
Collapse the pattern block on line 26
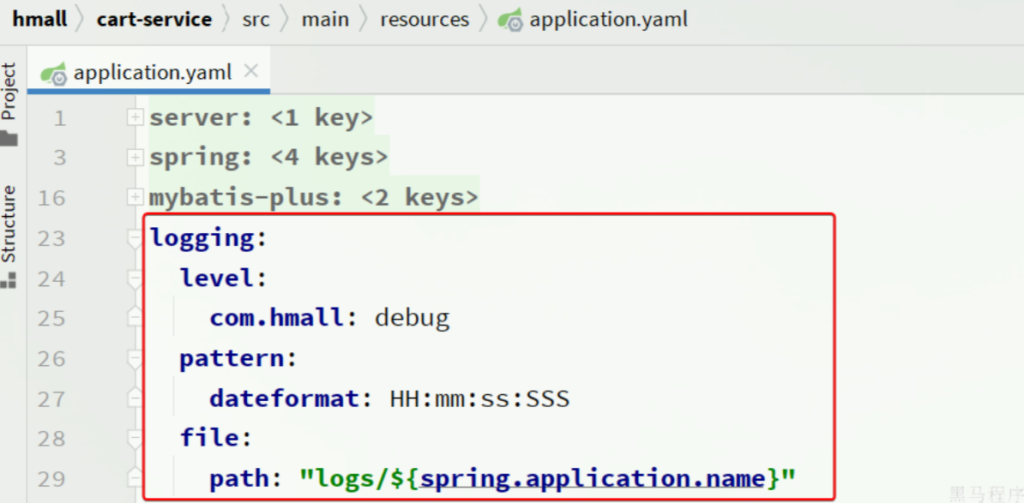pyautogui.click(x=135, y=358)
